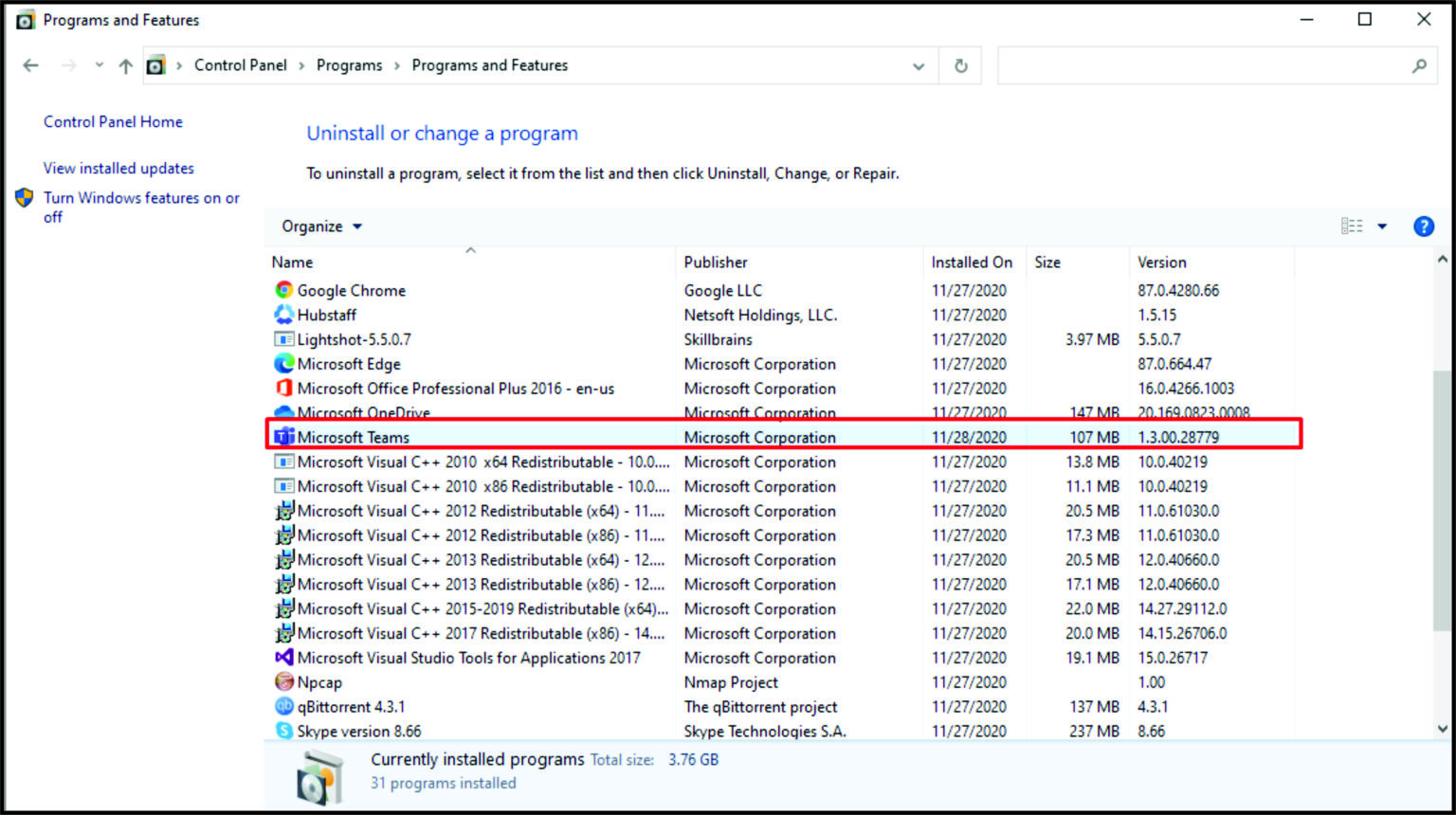Click the Publisher column header

click(x=716, y=262)
